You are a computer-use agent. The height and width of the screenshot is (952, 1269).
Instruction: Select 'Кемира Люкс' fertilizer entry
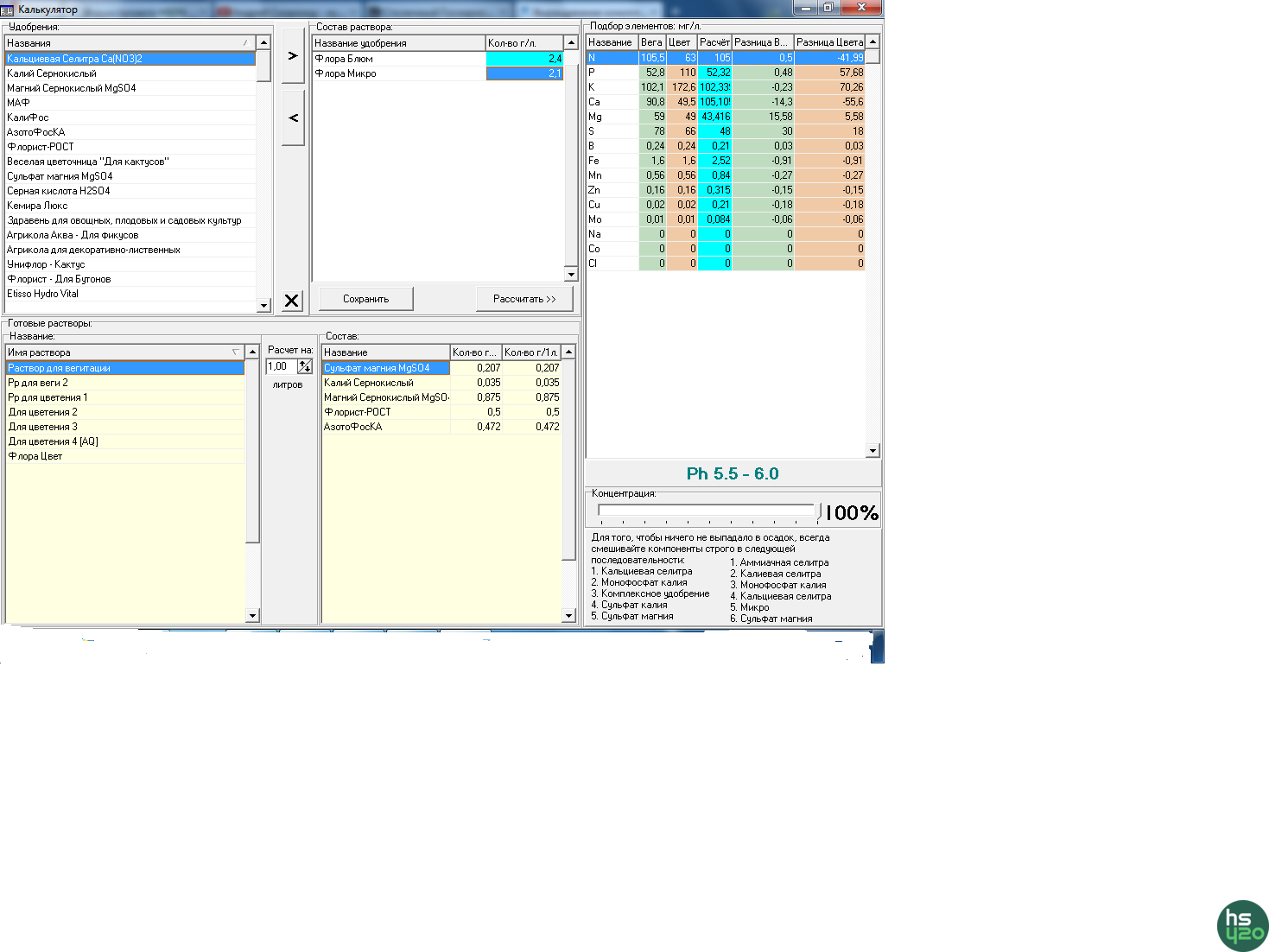(37, 206)
